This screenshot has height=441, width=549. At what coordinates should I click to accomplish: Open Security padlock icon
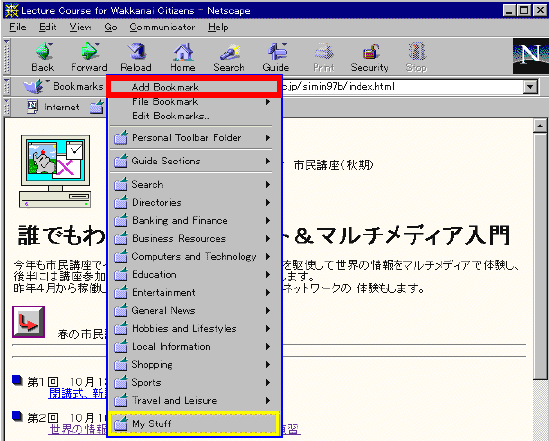(370, 57)
